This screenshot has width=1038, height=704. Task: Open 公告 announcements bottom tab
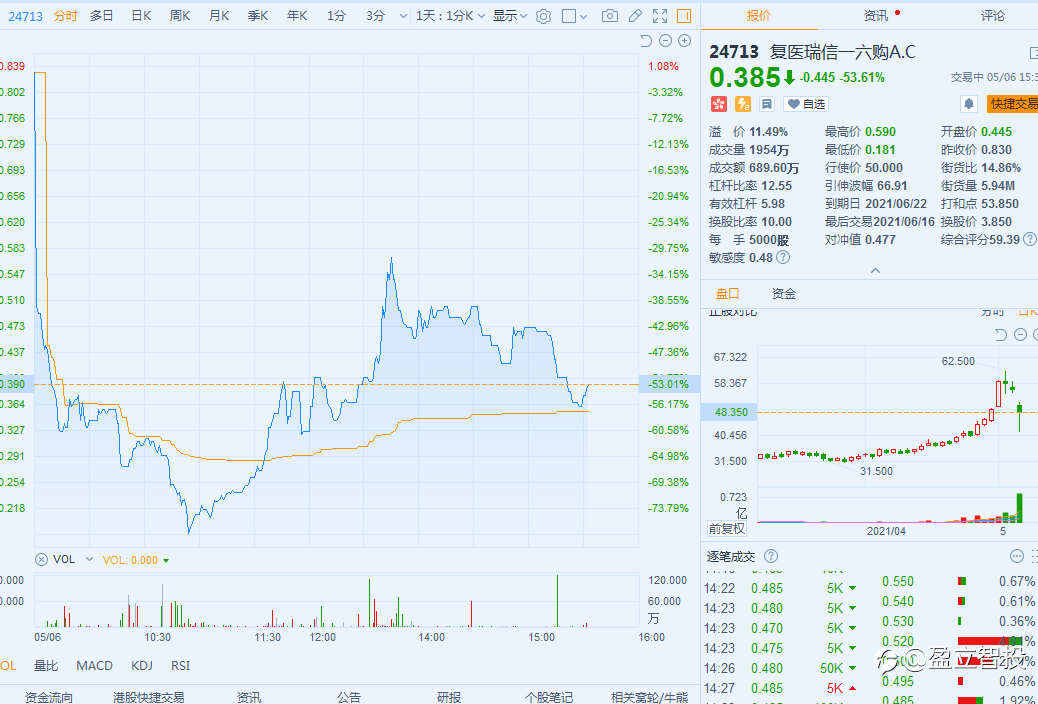349,697
